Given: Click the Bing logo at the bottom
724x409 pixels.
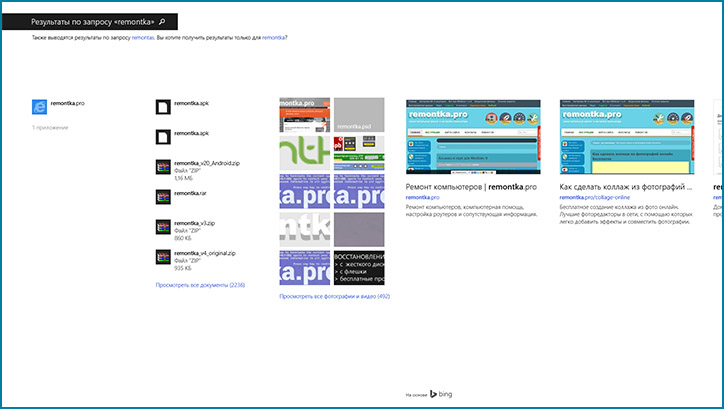Looking at the screenshot, I should [441, 394].
